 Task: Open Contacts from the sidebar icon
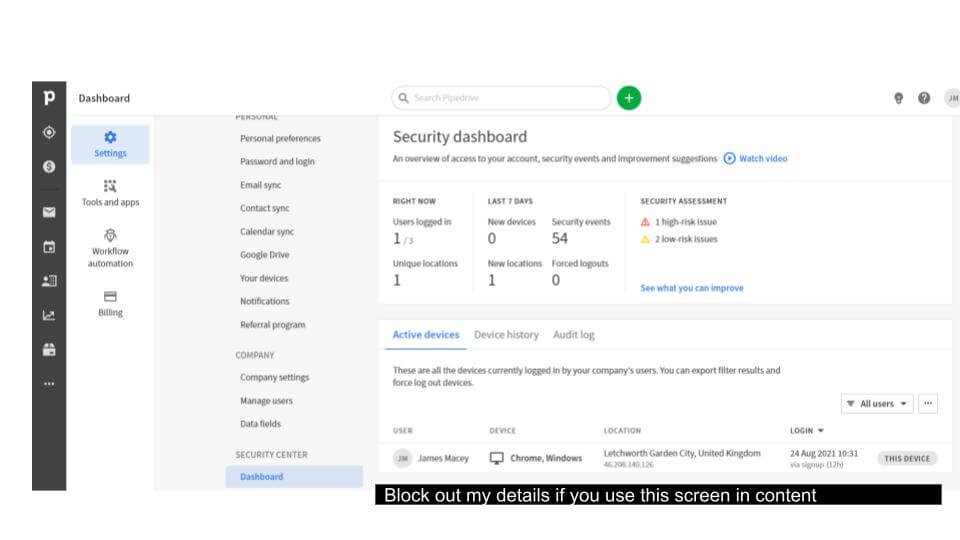coord(49,281)
